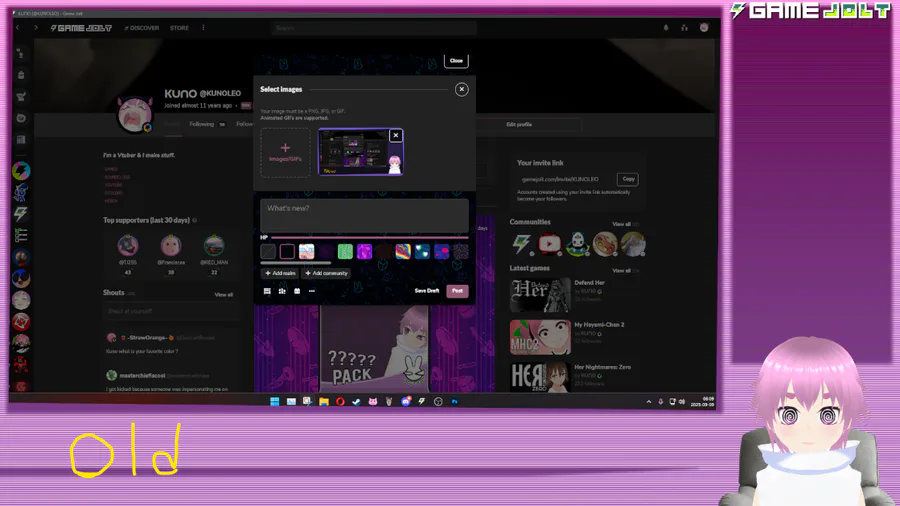Screen dimensions: 900x506
Task: Click the Add realm button
Action: point(280,273)
